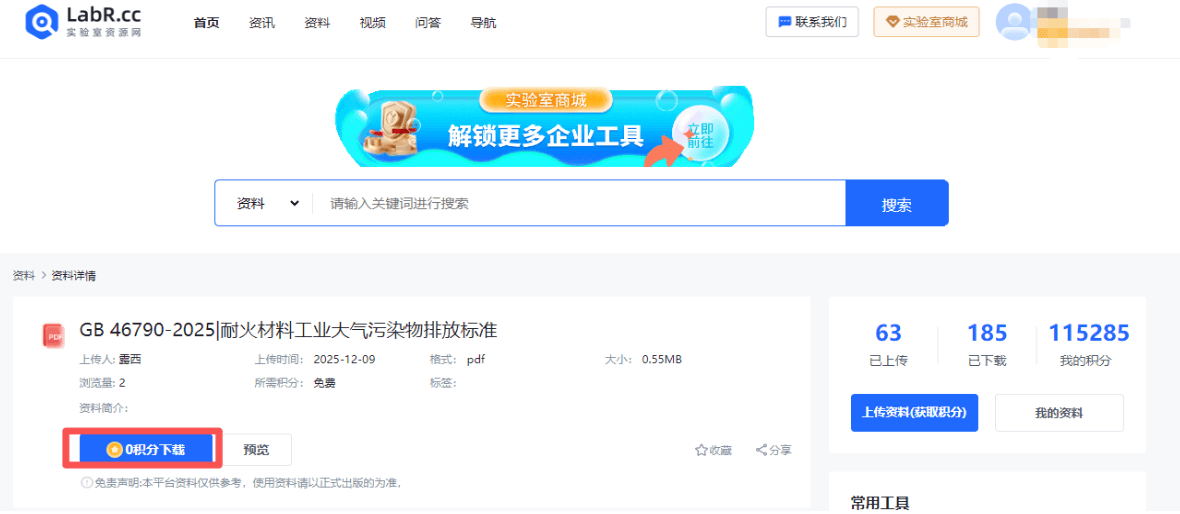The height and width of the screenshot is (514, 1180).
Task: Click the 免费 required points value
Action: coord(324,383)
